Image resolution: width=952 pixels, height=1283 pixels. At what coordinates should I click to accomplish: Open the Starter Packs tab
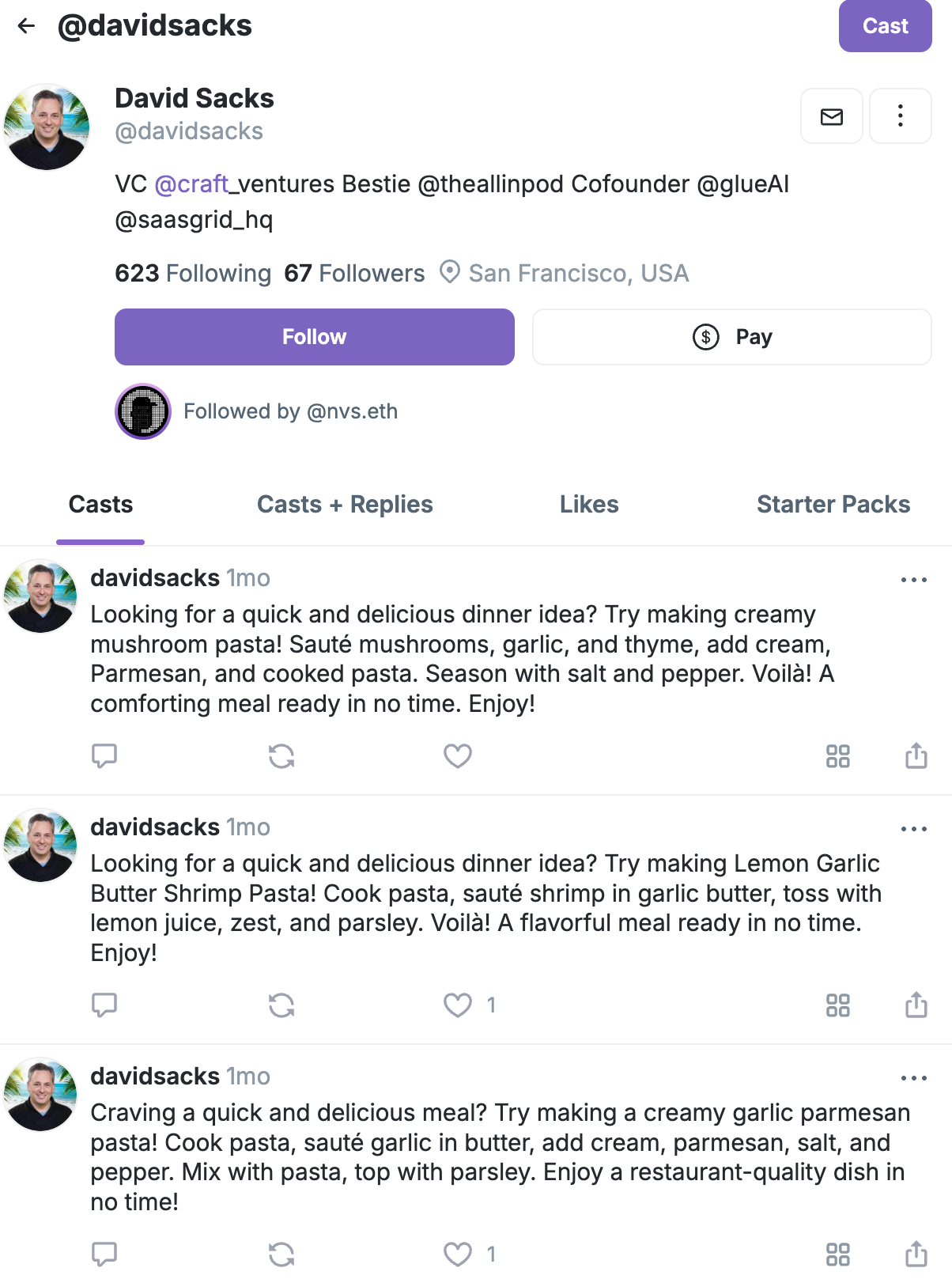coord(833,505)
